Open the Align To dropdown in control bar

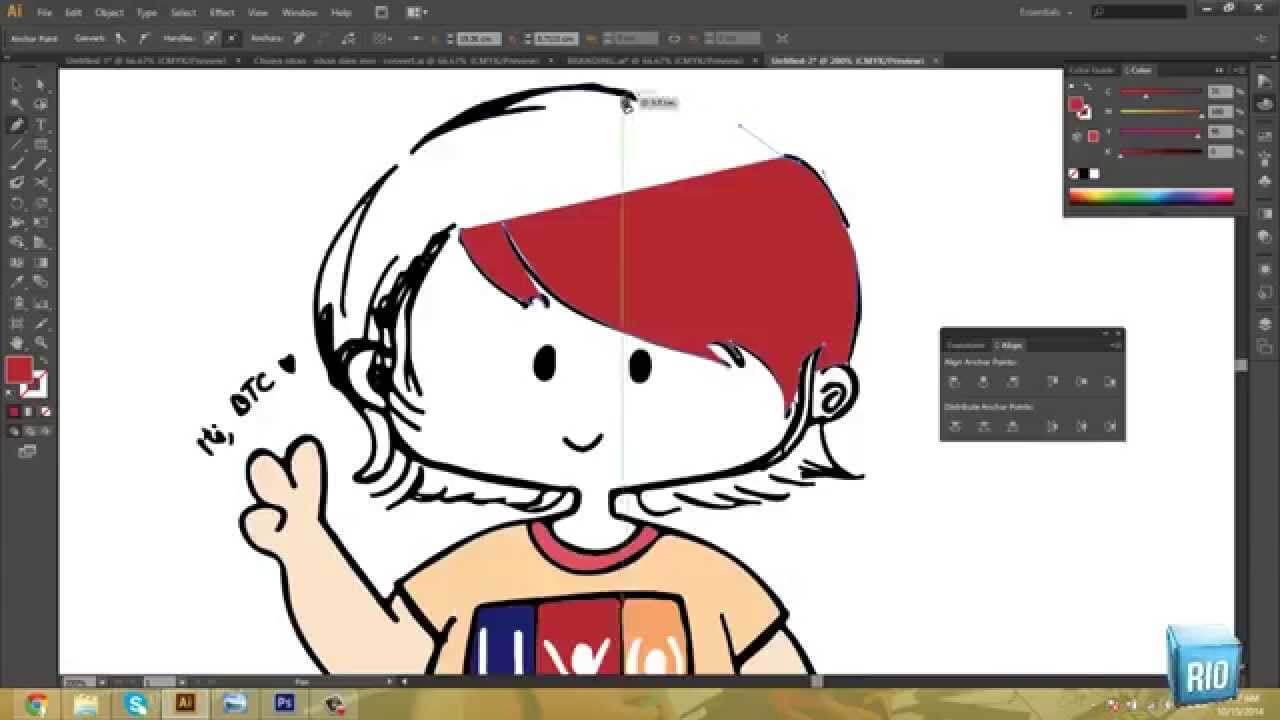(x=383, y=38)
